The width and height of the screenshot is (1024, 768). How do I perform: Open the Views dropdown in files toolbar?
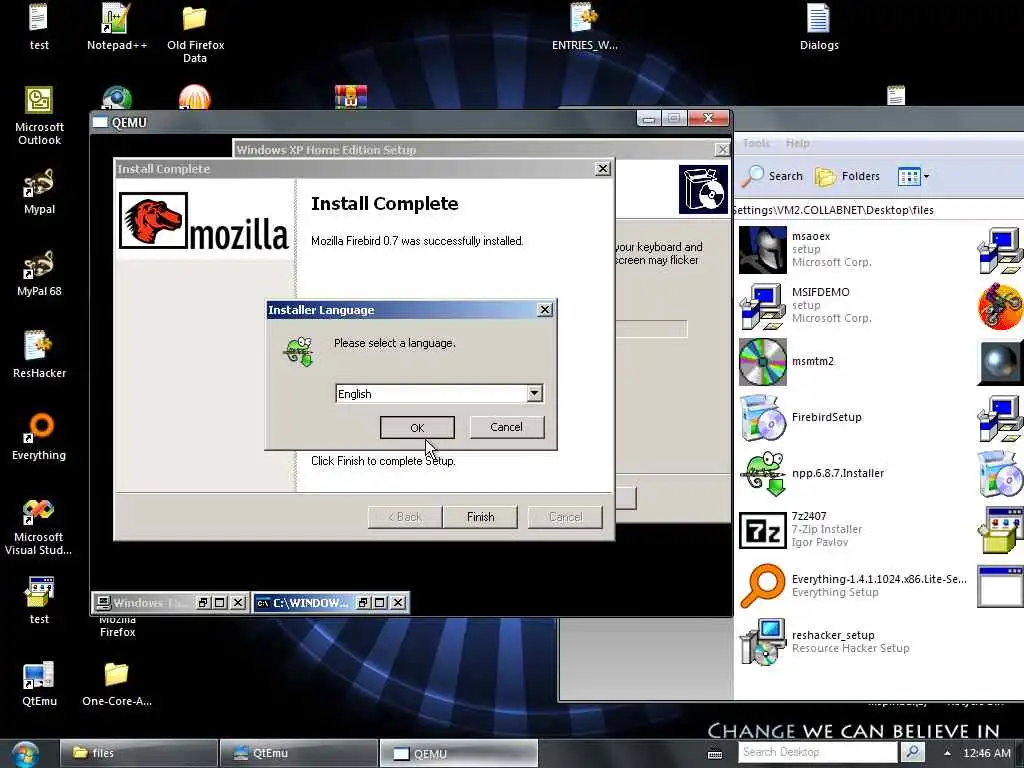[913, 176]
